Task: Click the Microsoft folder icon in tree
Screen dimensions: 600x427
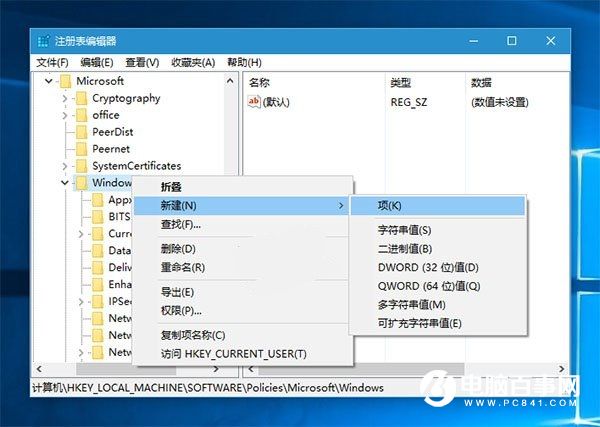Action: pos(66,81)
